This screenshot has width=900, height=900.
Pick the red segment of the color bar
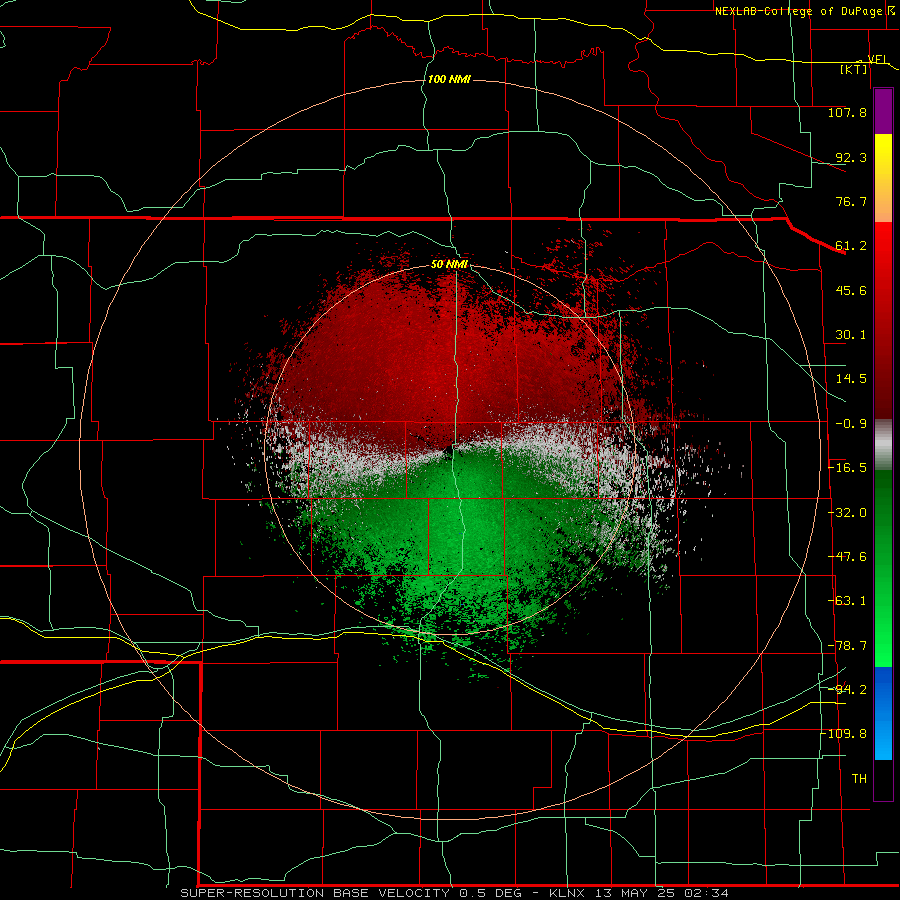coord(883,320)
